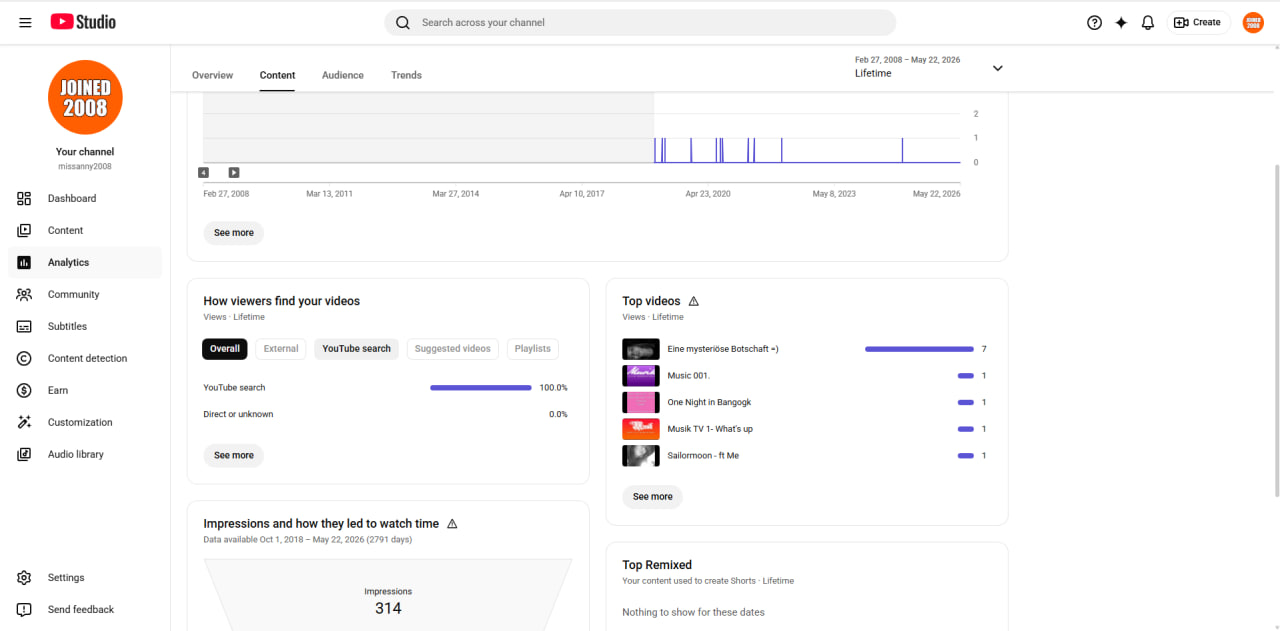Click See more under How viewers find videos
The width and height of the screenshot is (1280, 631).
click(234, 456)
